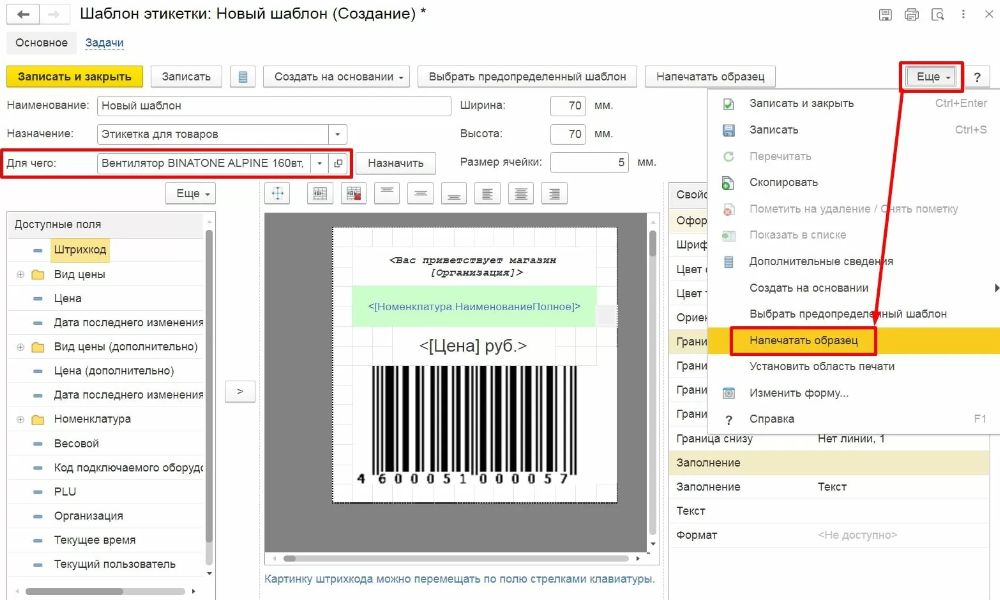Switch to the Основное tab
1000x600 pixels.
click(41, 43)
